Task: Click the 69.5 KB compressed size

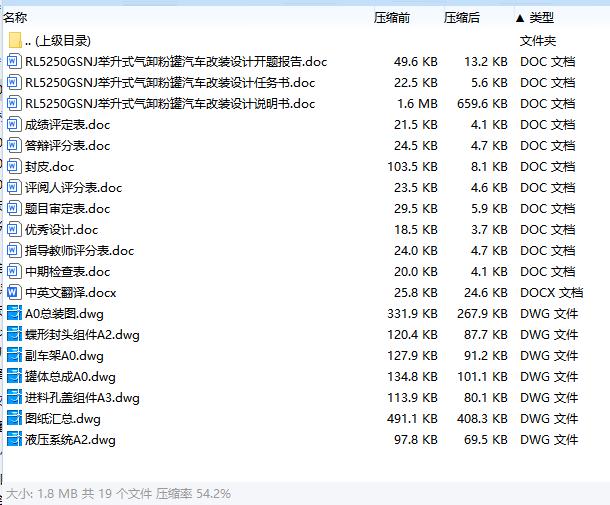Action: tap(486, 440)
